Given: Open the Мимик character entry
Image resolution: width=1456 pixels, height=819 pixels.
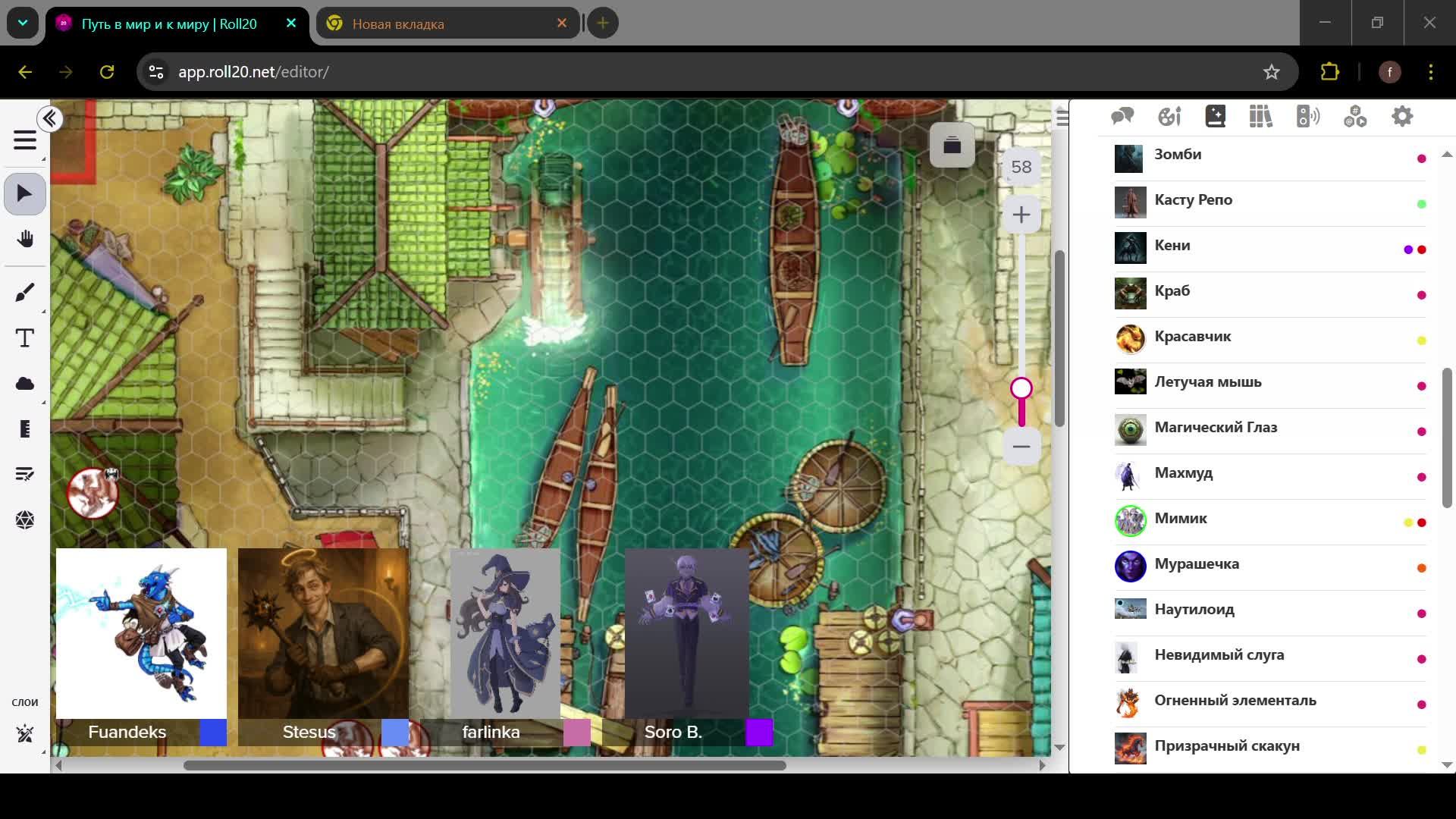Looking at the screenshot, I should 1181,519.
